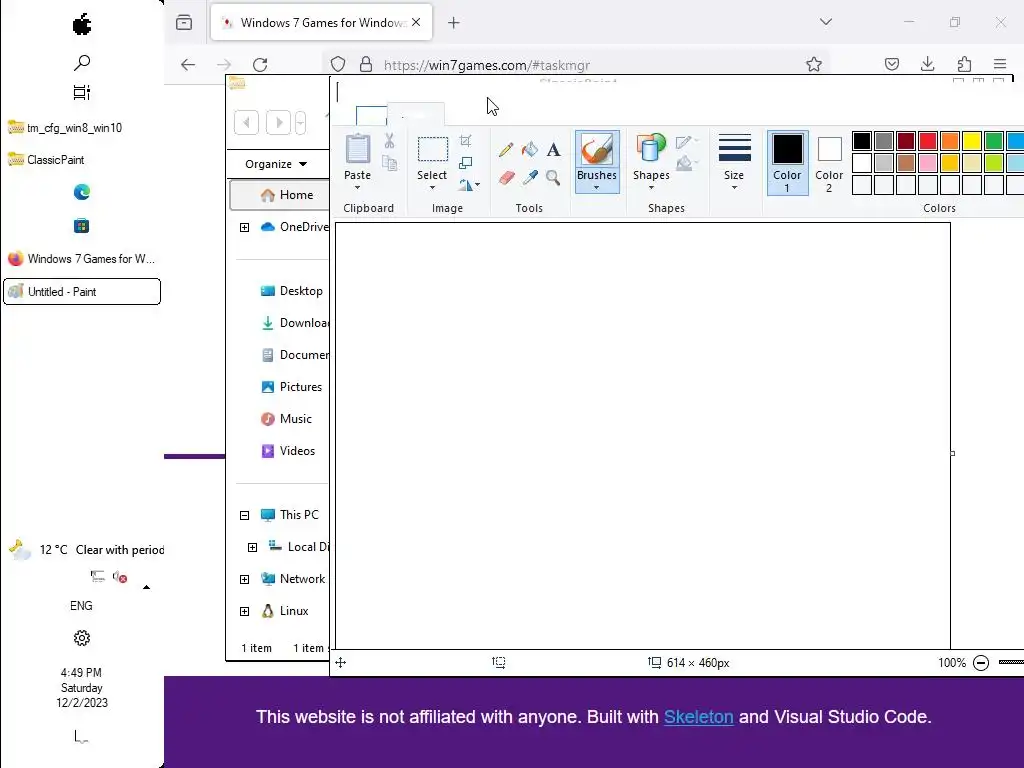Click the Cut scissors icon

click(389, 140)
